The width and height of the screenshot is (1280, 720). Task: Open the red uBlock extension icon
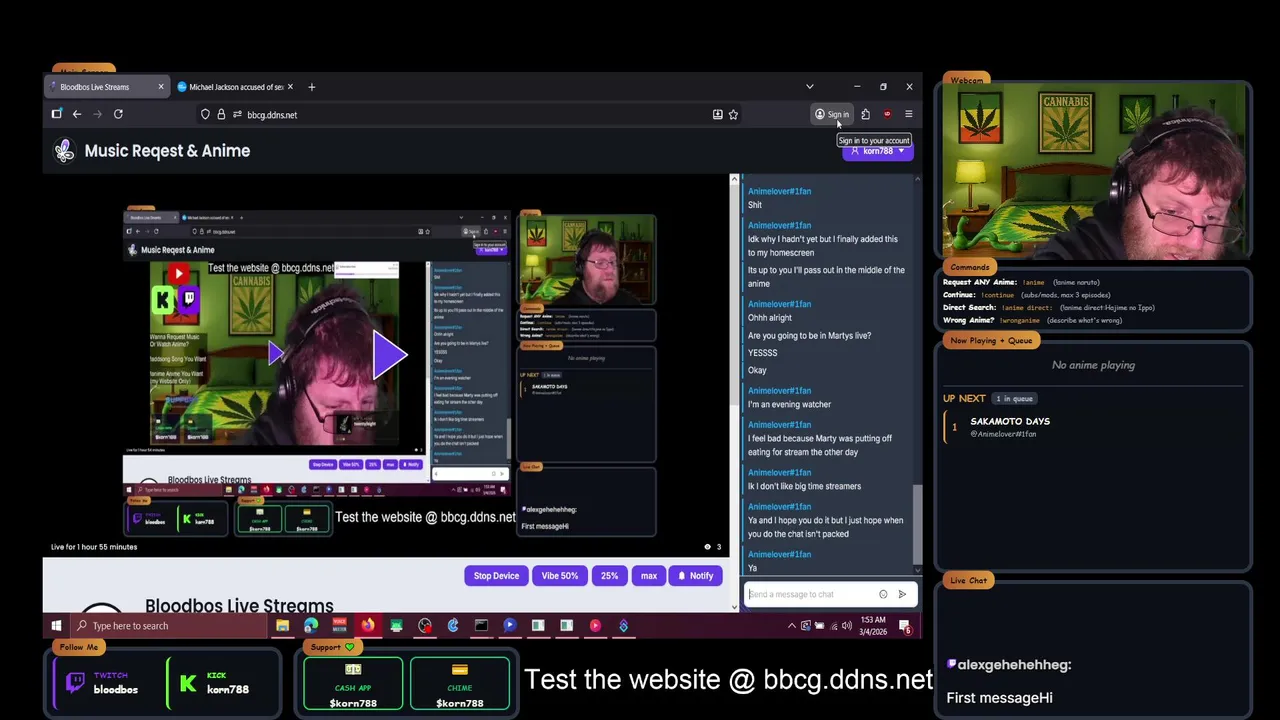pyautogui.click(x=887, y=114)
